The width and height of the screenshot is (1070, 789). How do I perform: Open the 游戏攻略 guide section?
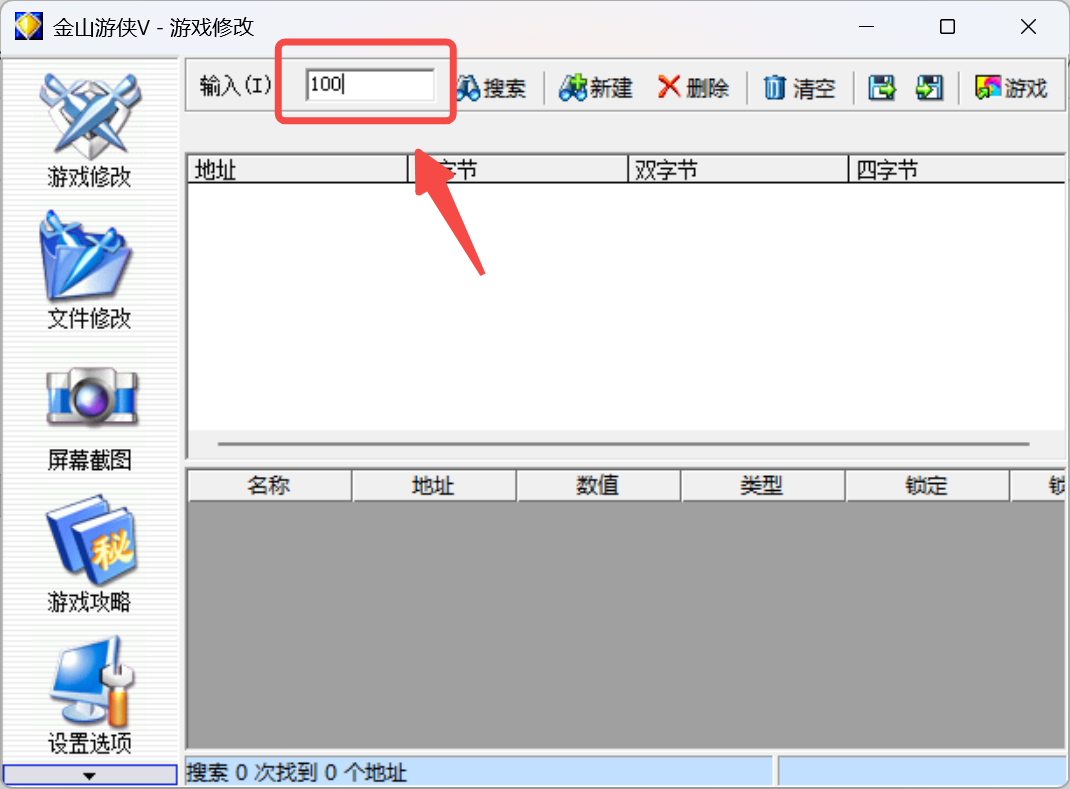(89, 554)
